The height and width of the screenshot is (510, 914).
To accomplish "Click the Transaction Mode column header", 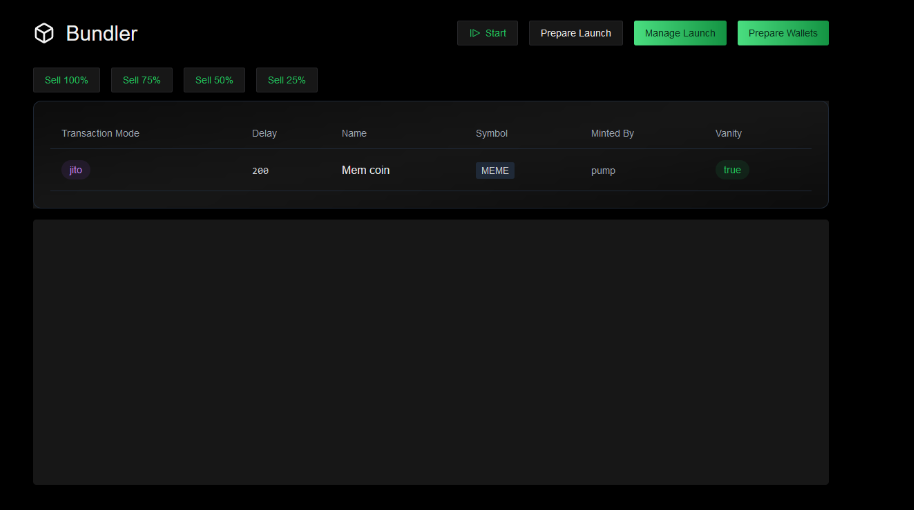I will click(100, 133).
